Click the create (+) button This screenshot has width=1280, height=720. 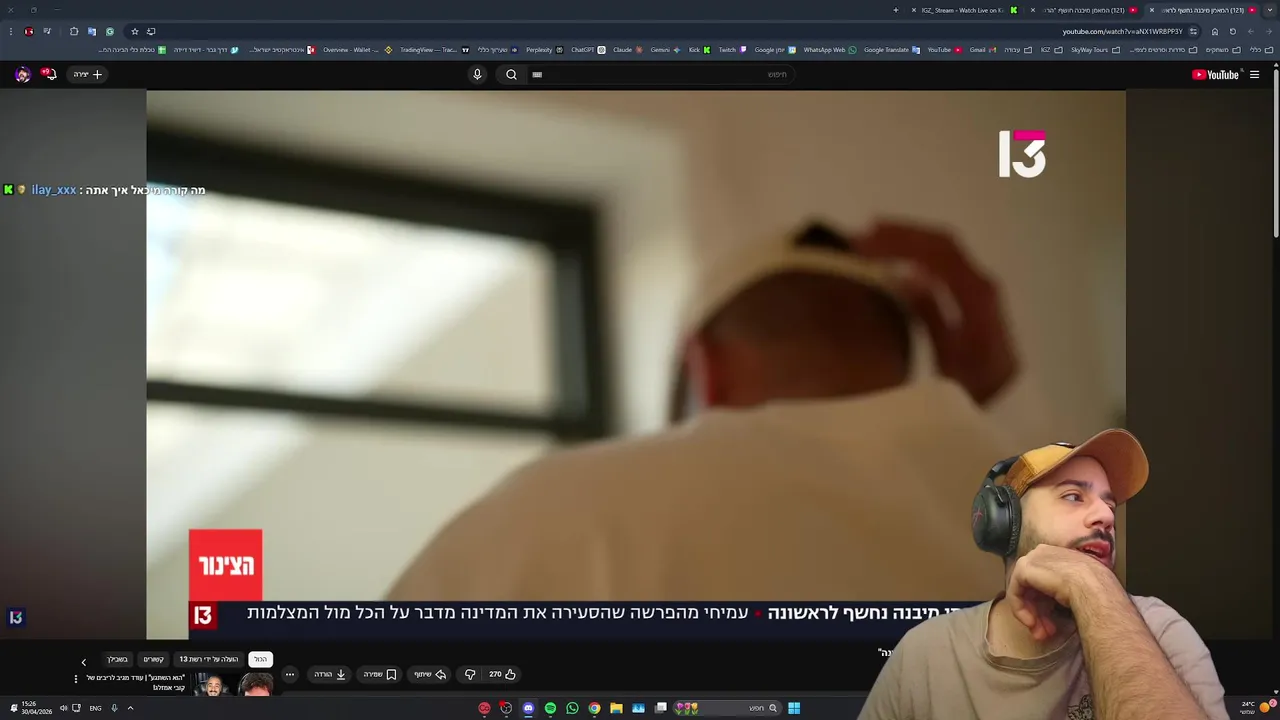[x=87, y=74]
